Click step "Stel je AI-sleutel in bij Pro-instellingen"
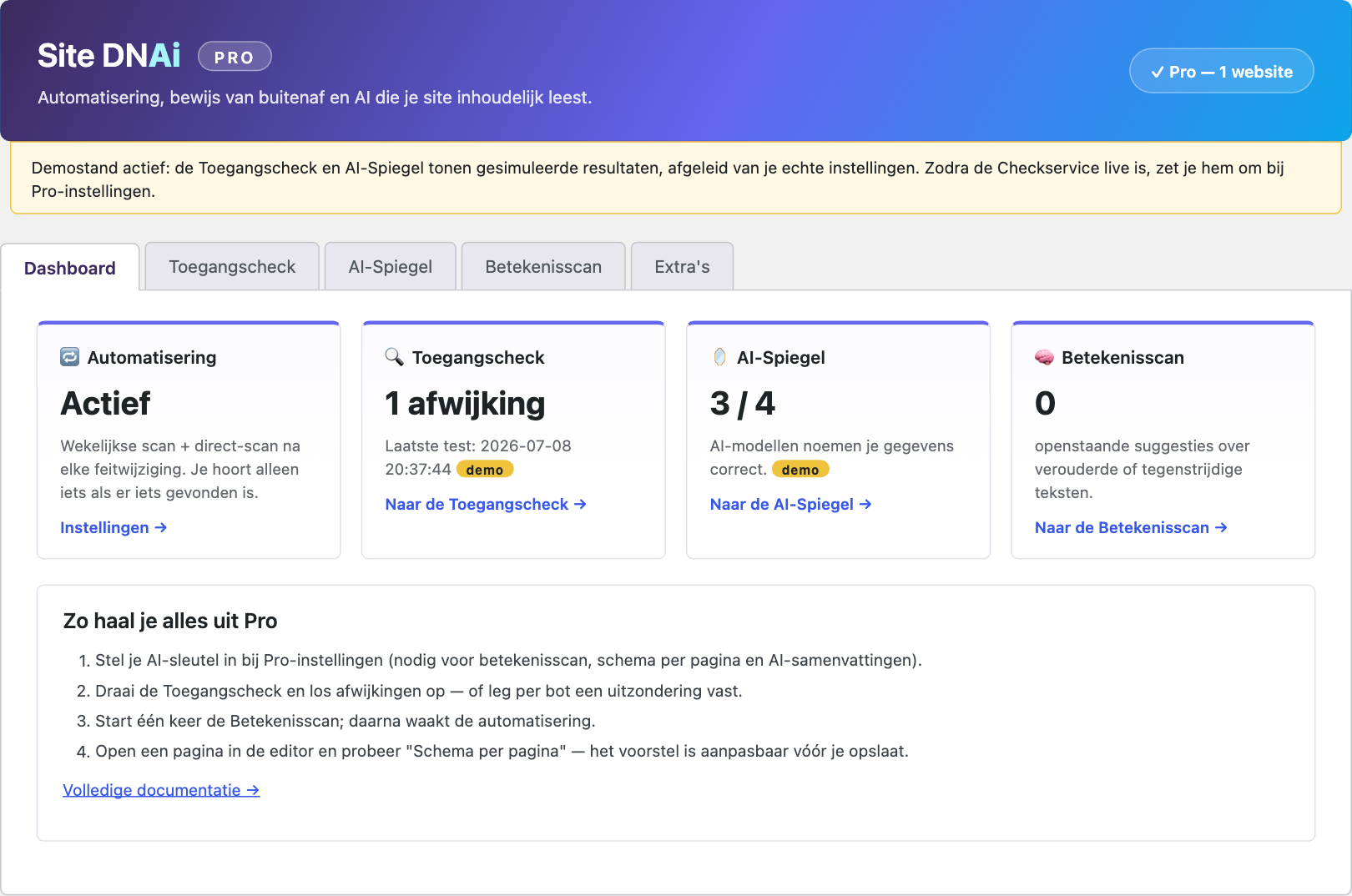The image size is (1352, 896). point(508,660)
